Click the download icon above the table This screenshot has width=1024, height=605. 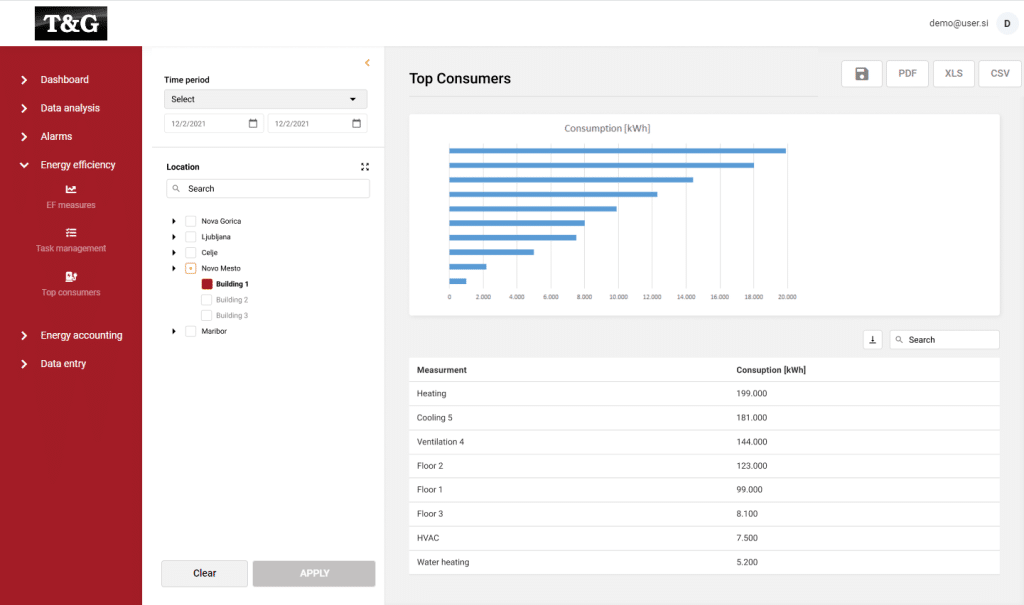[872, 340]
